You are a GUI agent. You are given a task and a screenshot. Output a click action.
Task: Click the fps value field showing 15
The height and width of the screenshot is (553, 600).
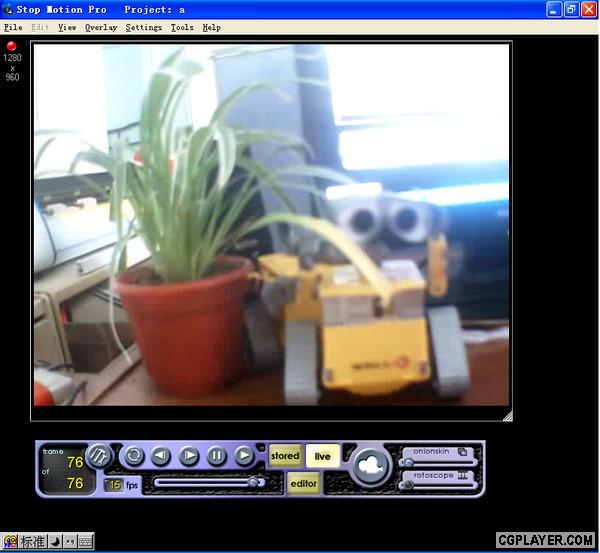(x=114, y=485)
